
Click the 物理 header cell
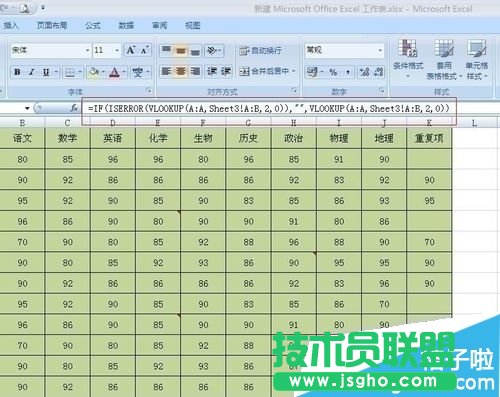point(339,138)
